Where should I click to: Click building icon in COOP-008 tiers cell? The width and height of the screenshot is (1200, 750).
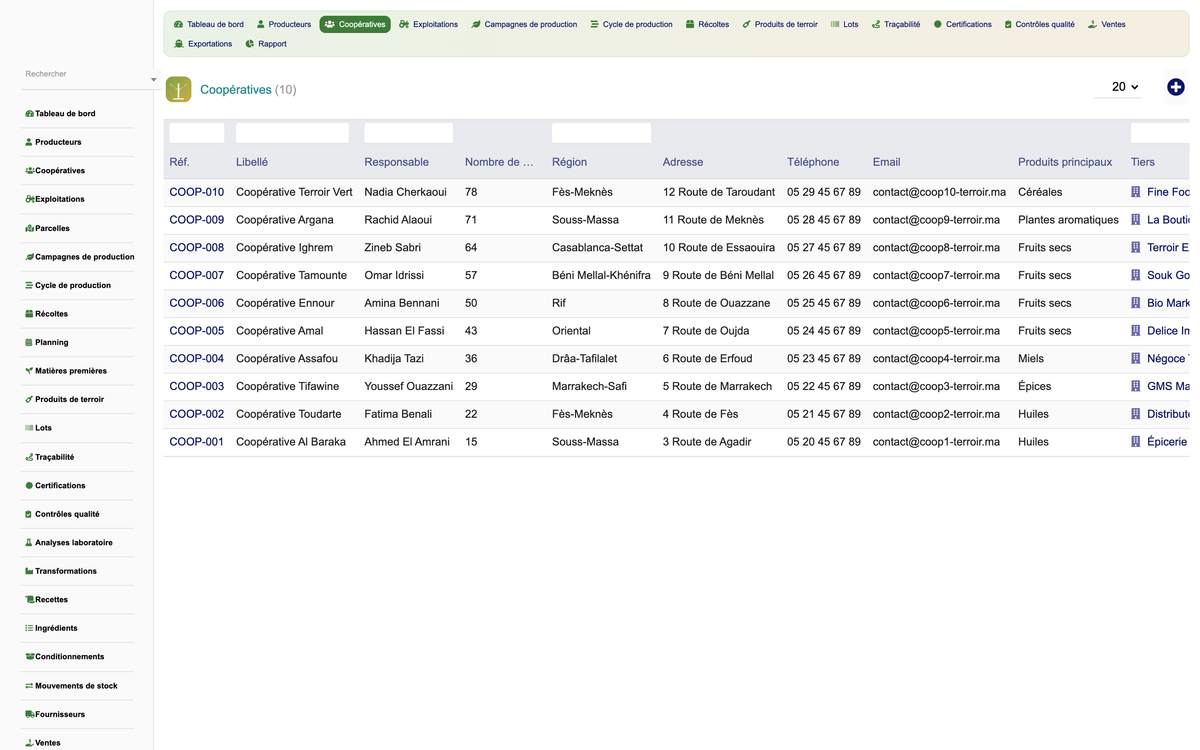(1136, 247)
